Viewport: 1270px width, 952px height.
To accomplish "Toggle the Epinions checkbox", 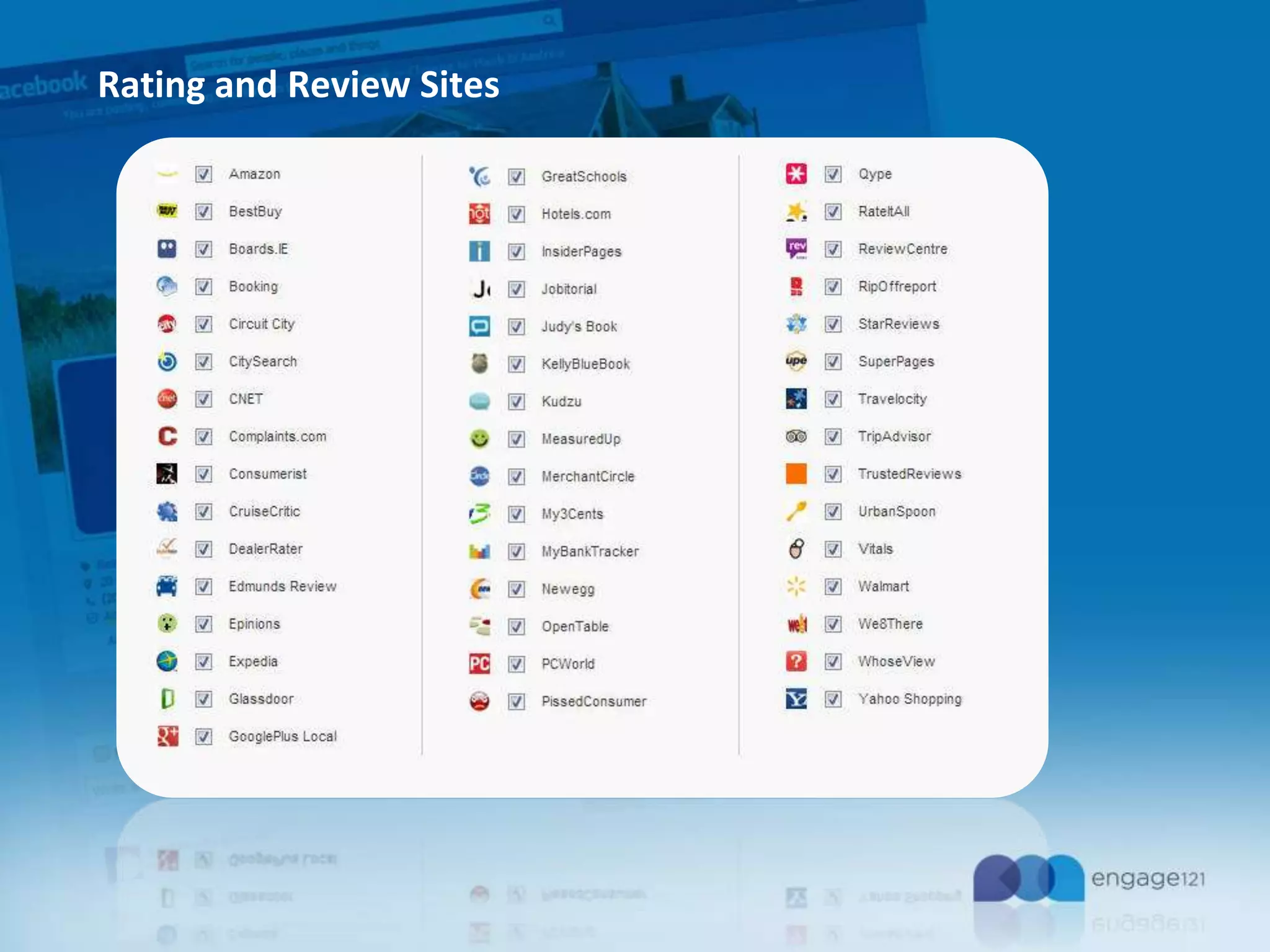I will 203,624.
